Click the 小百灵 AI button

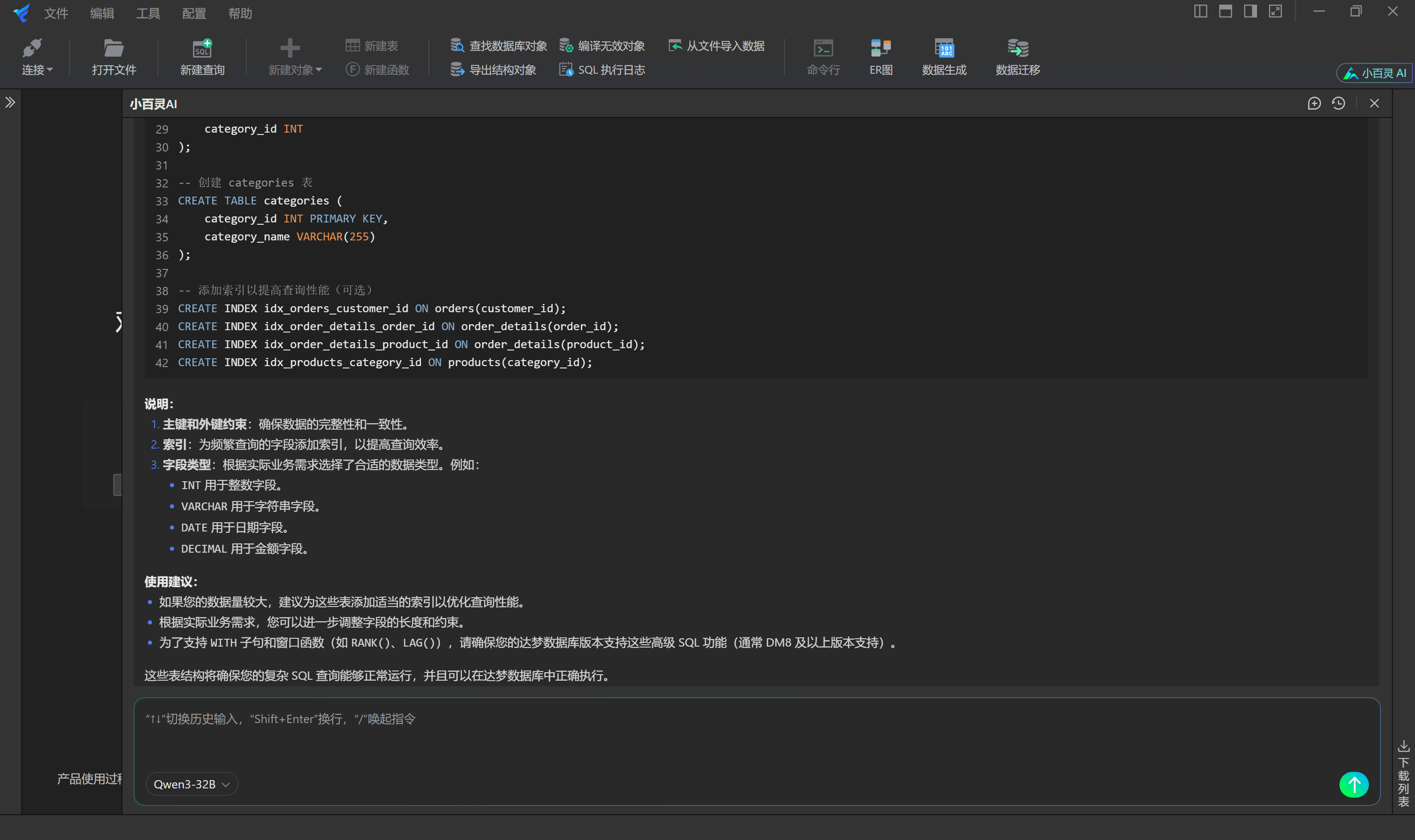[x=1374, y=72]
